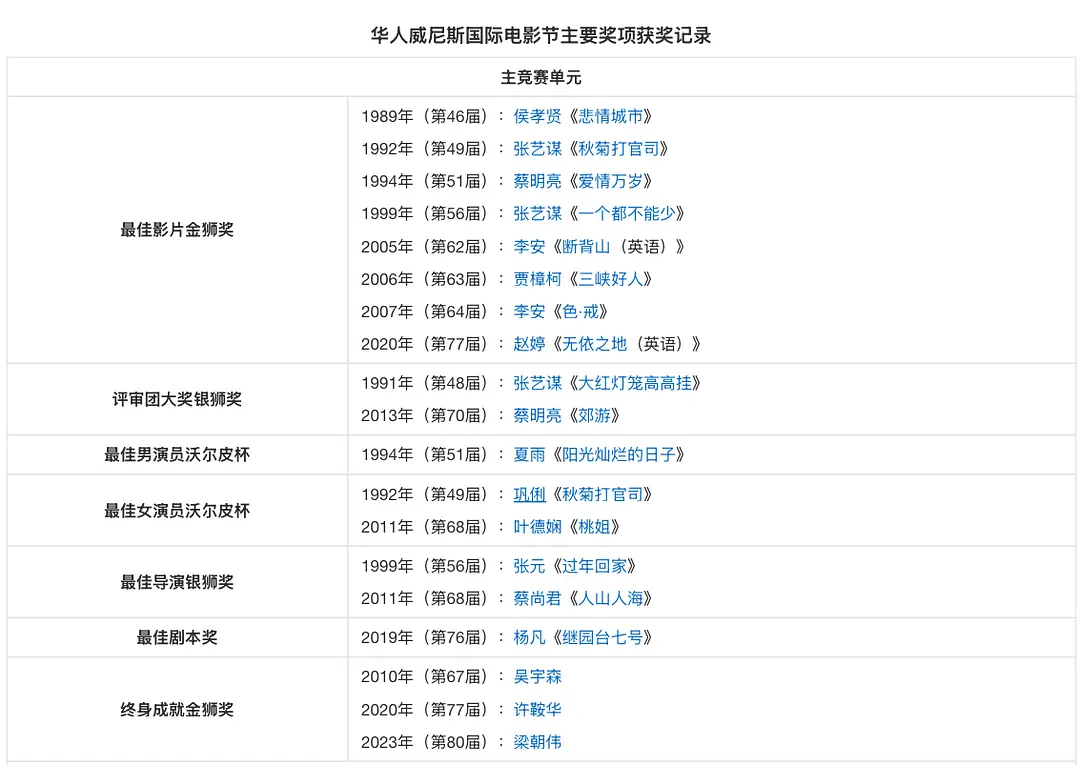Open the 赵婷 link
The width and height of the screenshot is (1080, 765).
[x=529, y=344]
